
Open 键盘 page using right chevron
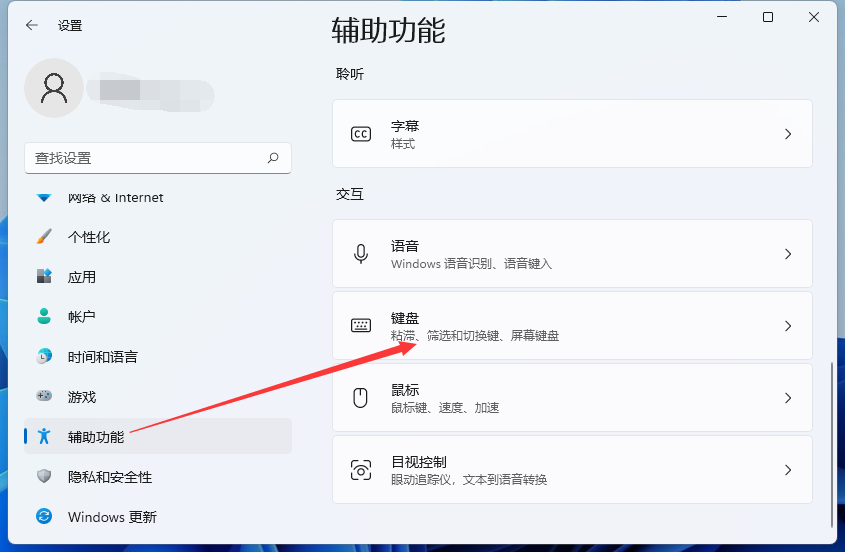click(788, 326)
